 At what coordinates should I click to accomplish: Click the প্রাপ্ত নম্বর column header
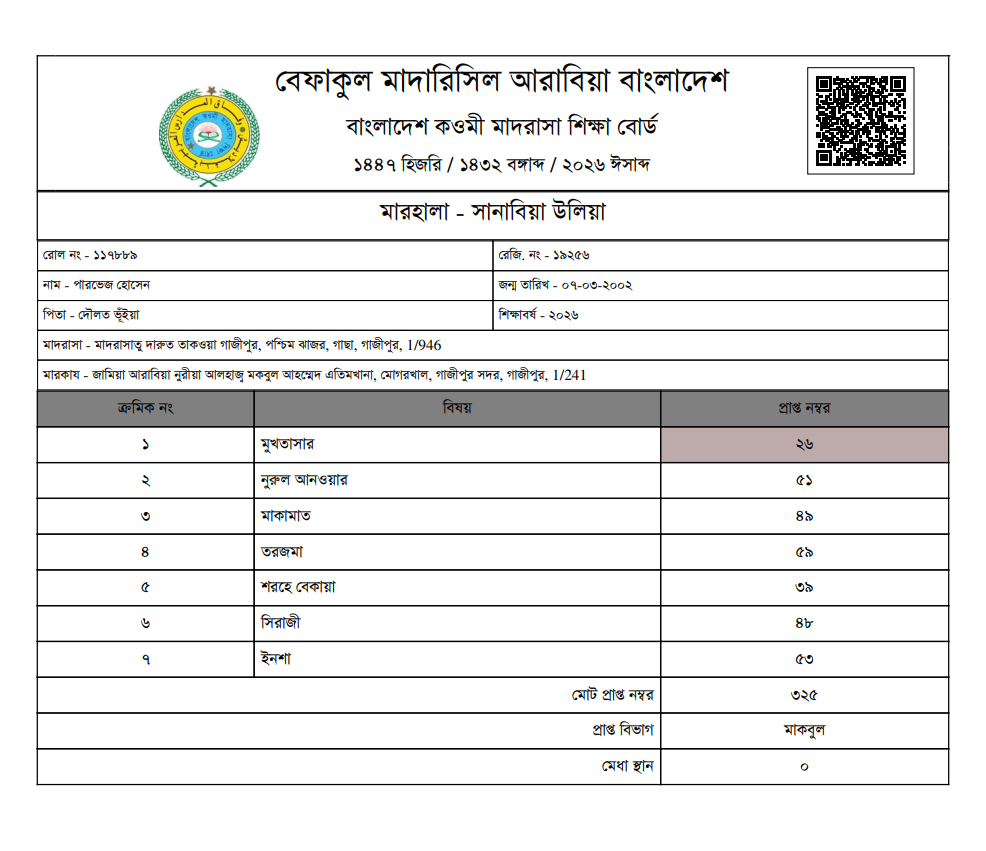pyautogui.click(x=804, y=408)
